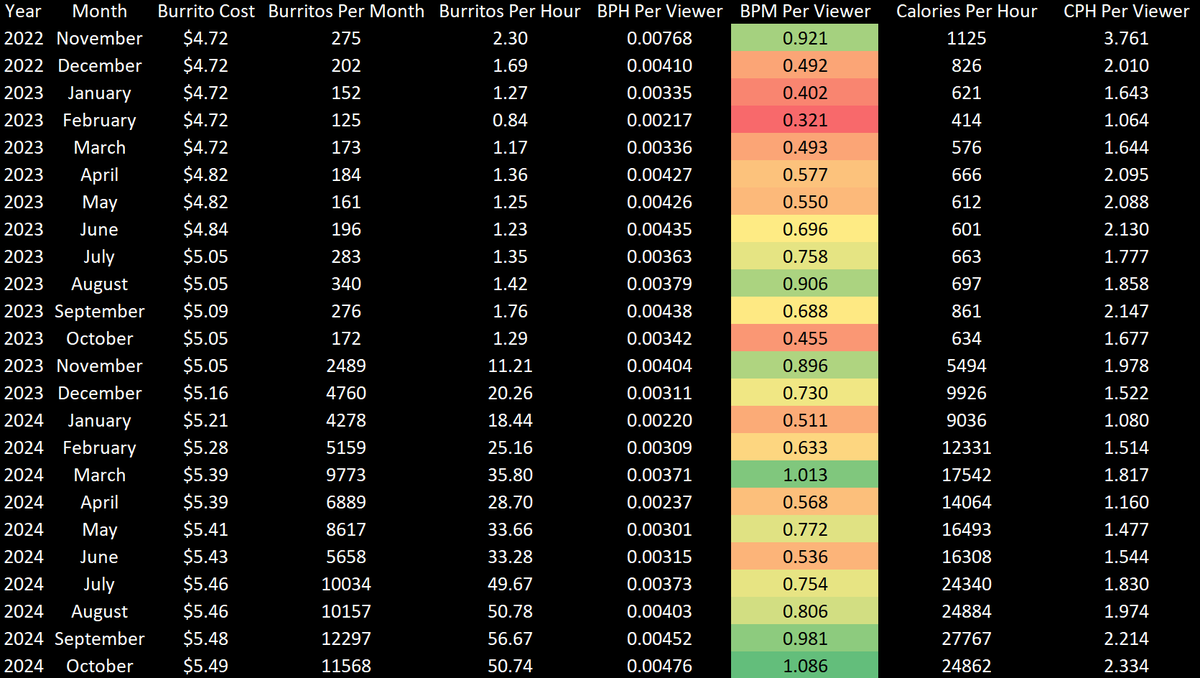The height and width of the screenshot is (678, 1200).
Task: Click the Burritos Per Hour header
Action: pyautogui.click(x=510, y=12)
